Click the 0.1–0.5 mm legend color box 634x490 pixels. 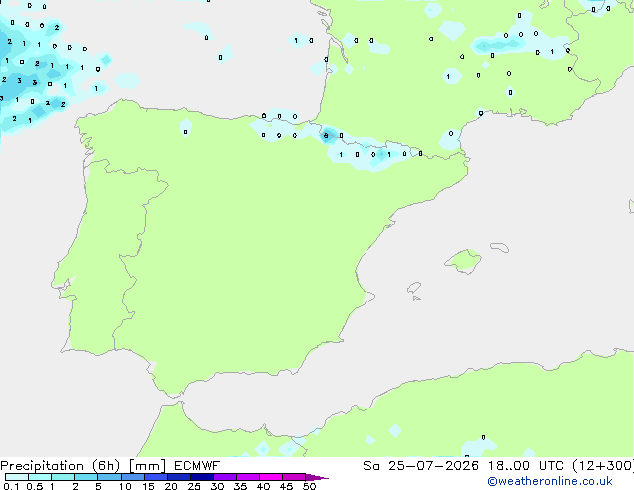point(17,477)
